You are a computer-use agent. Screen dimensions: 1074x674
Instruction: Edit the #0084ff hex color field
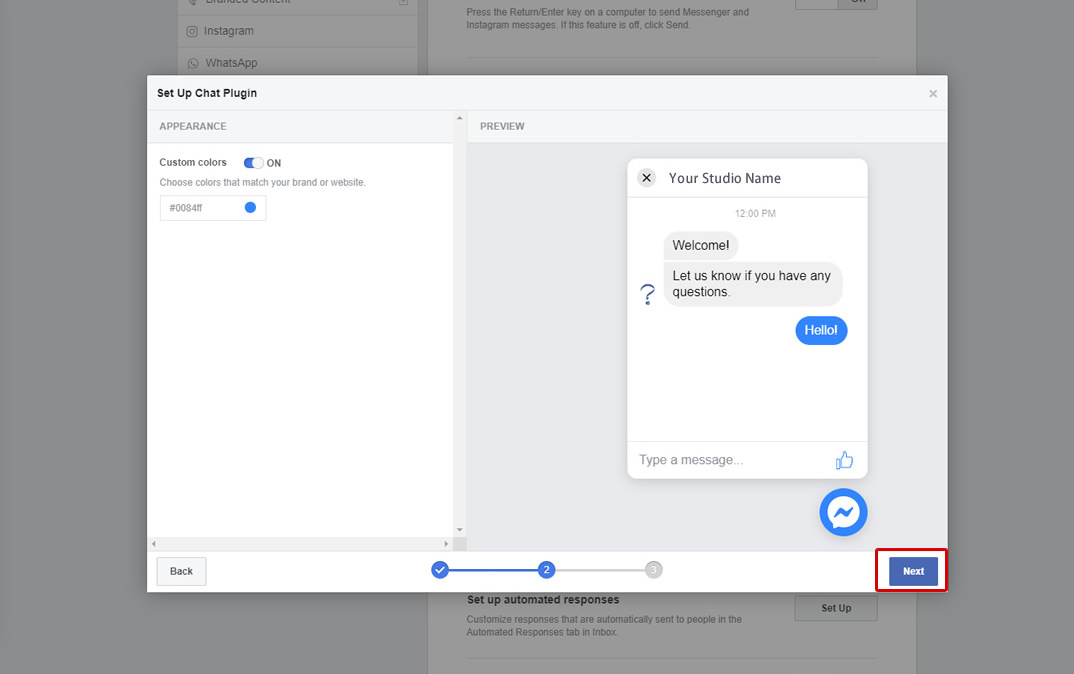pos(213,208)
